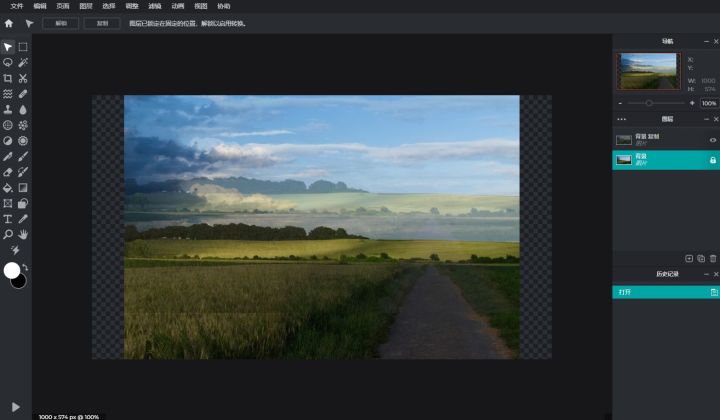The image size is (720, 420).
Task: Swap foreground and background colors
Action: click(x=25, y=267)
